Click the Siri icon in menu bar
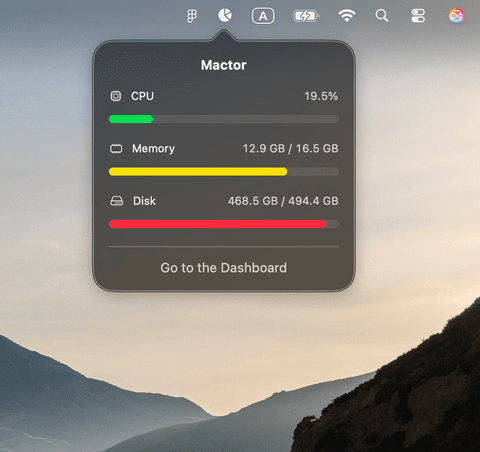 tap(456, 16)
